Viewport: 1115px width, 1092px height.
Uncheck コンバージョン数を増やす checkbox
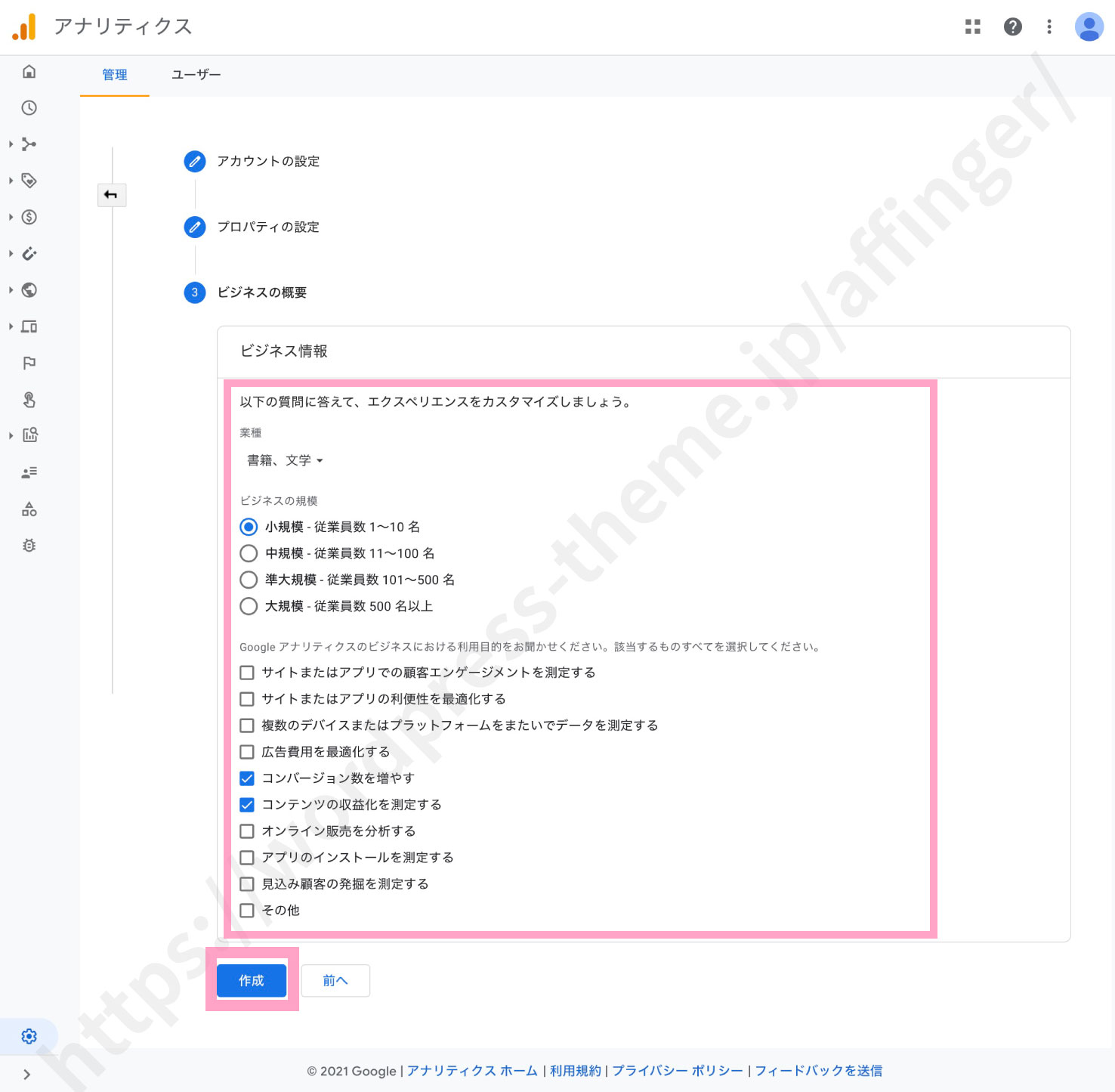(247, 778)
